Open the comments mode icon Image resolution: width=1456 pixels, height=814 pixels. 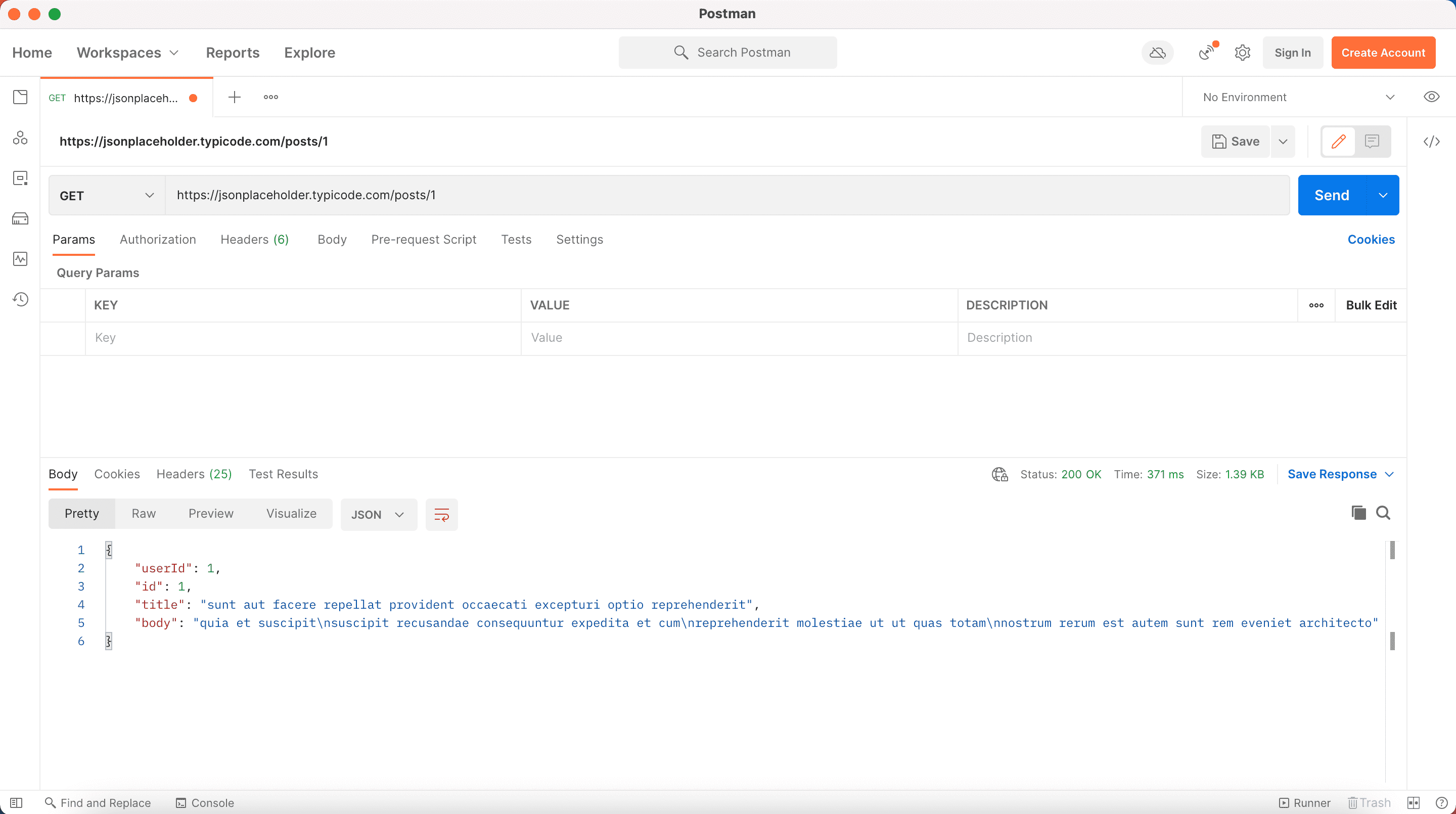click(x=1372, y=142)
